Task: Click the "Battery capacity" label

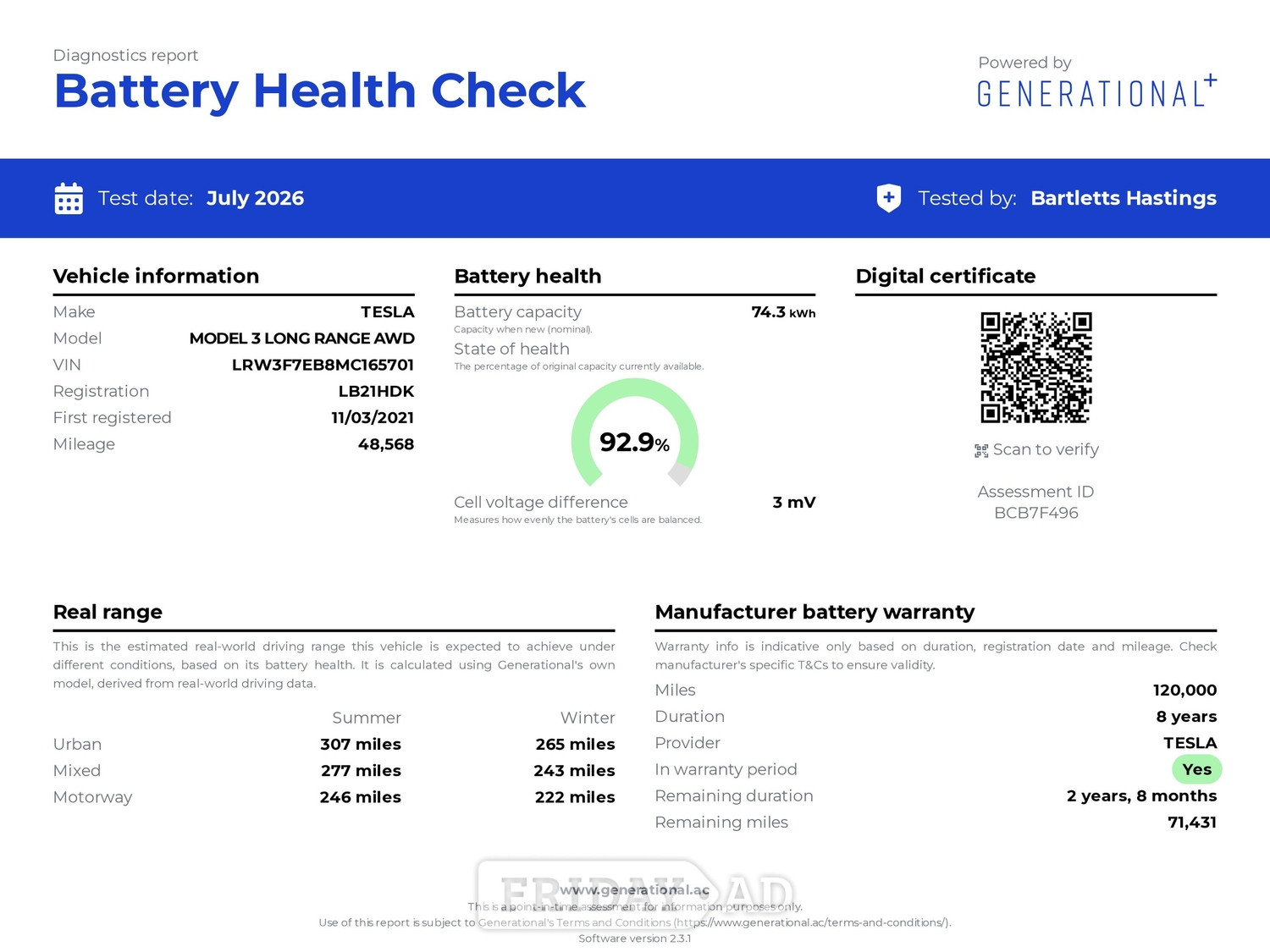Action: point(518,312)
